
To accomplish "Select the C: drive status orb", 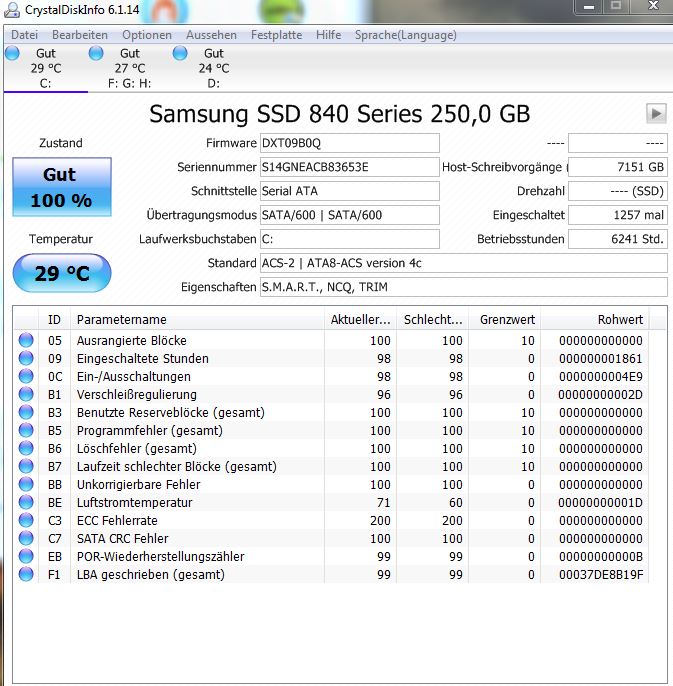I will [x=12, y=53].
